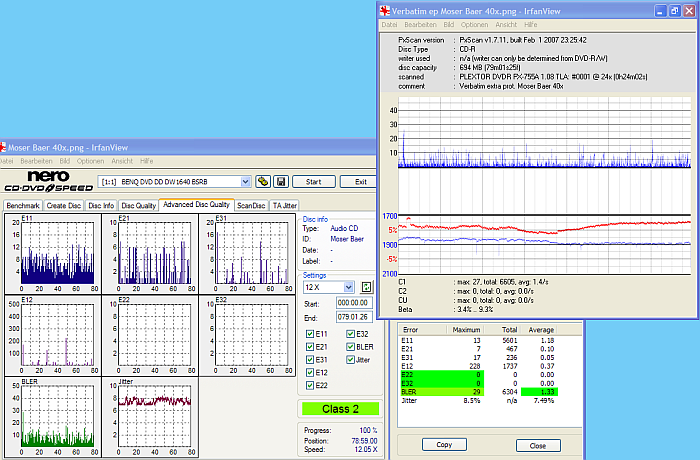Switch to the Disc Info tab
Image resolution: width=700 pixels, height=460 pixels.
click(101, 205)
